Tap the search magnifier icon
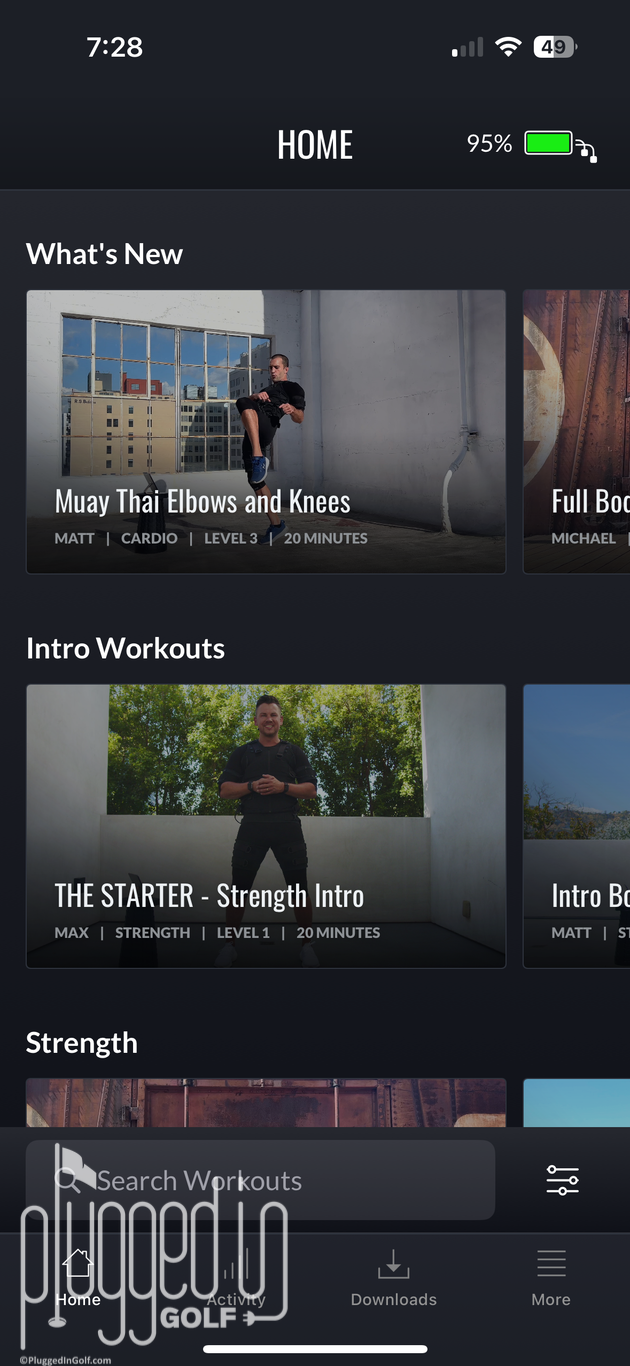The height and width of the screenshot is (1366, 630). (68, 1180)
